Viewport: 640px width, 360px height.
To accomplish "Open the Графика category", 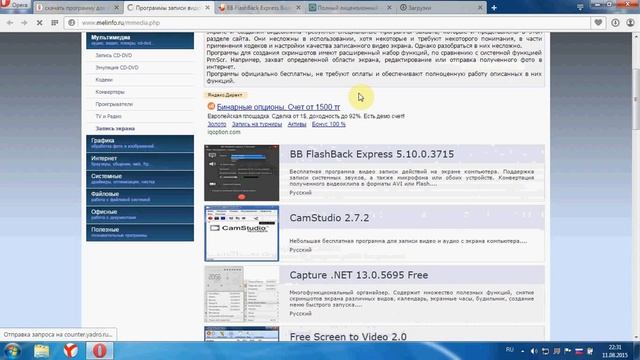I will [140, 143].
